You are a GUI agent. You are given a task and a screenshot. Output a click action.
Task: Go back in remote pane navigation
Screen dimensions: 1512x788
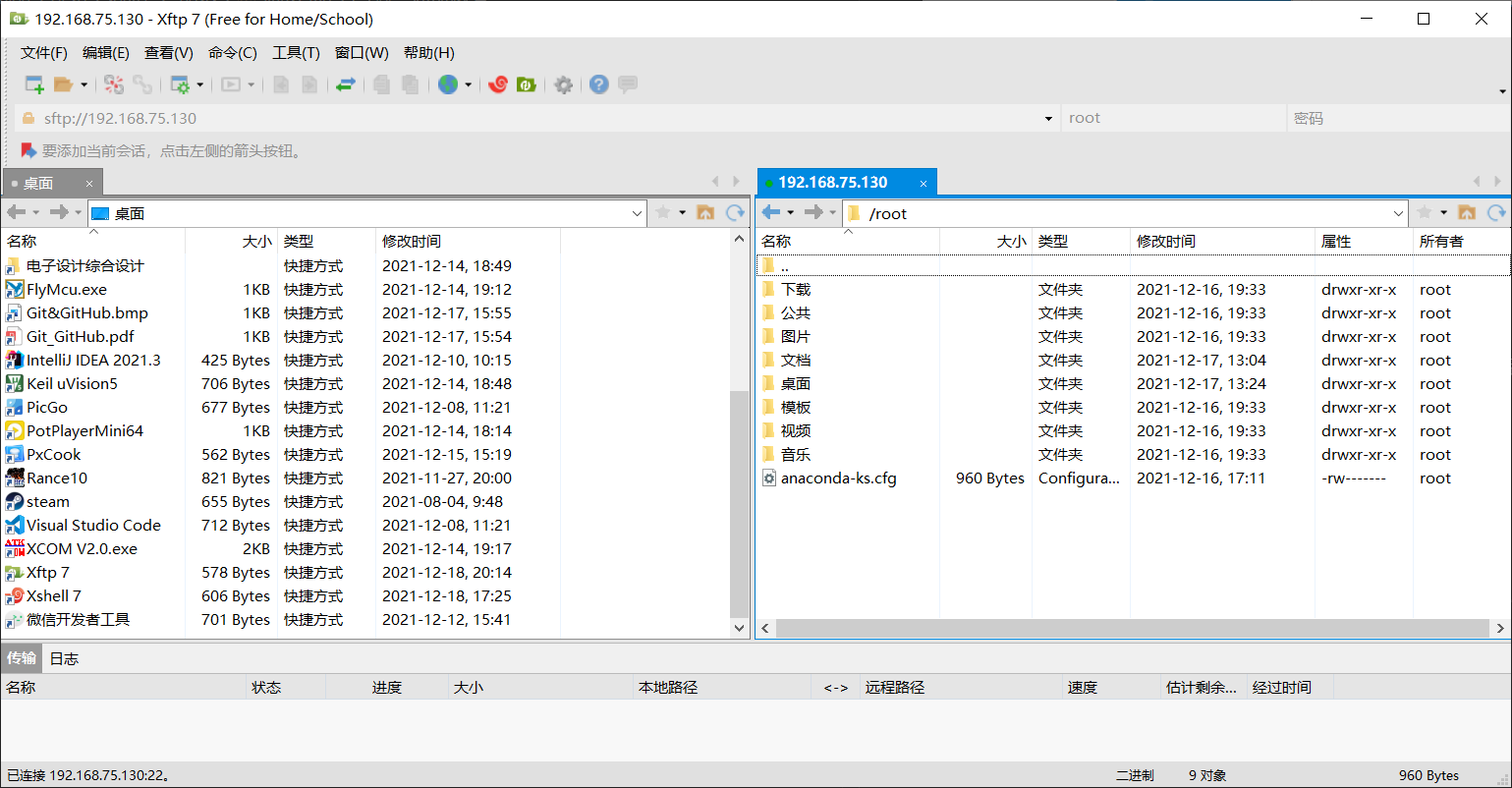(770, 212)
